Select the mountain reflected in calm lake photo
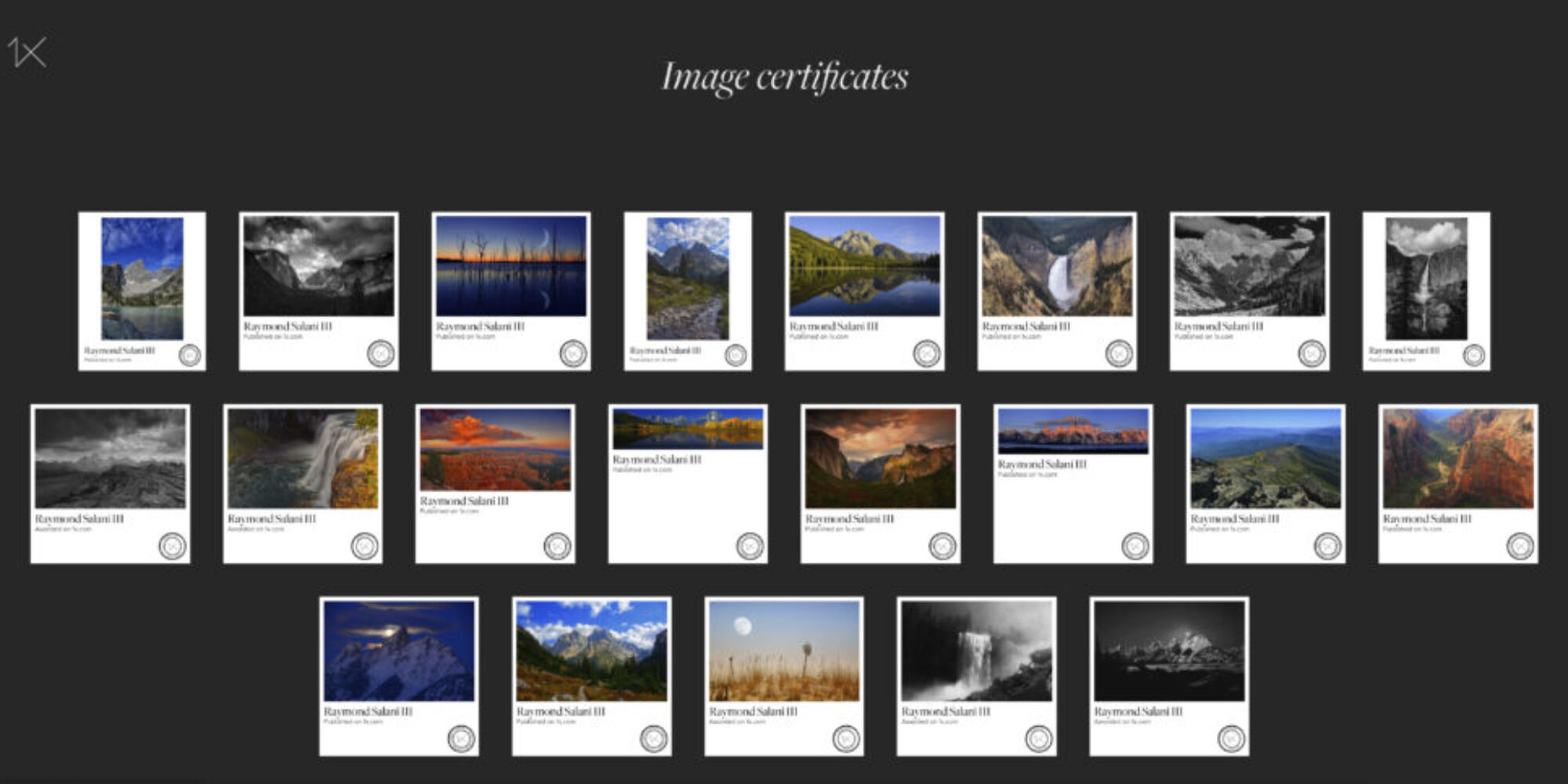This screenshot has width=1568, height=784. pos(864,267)
